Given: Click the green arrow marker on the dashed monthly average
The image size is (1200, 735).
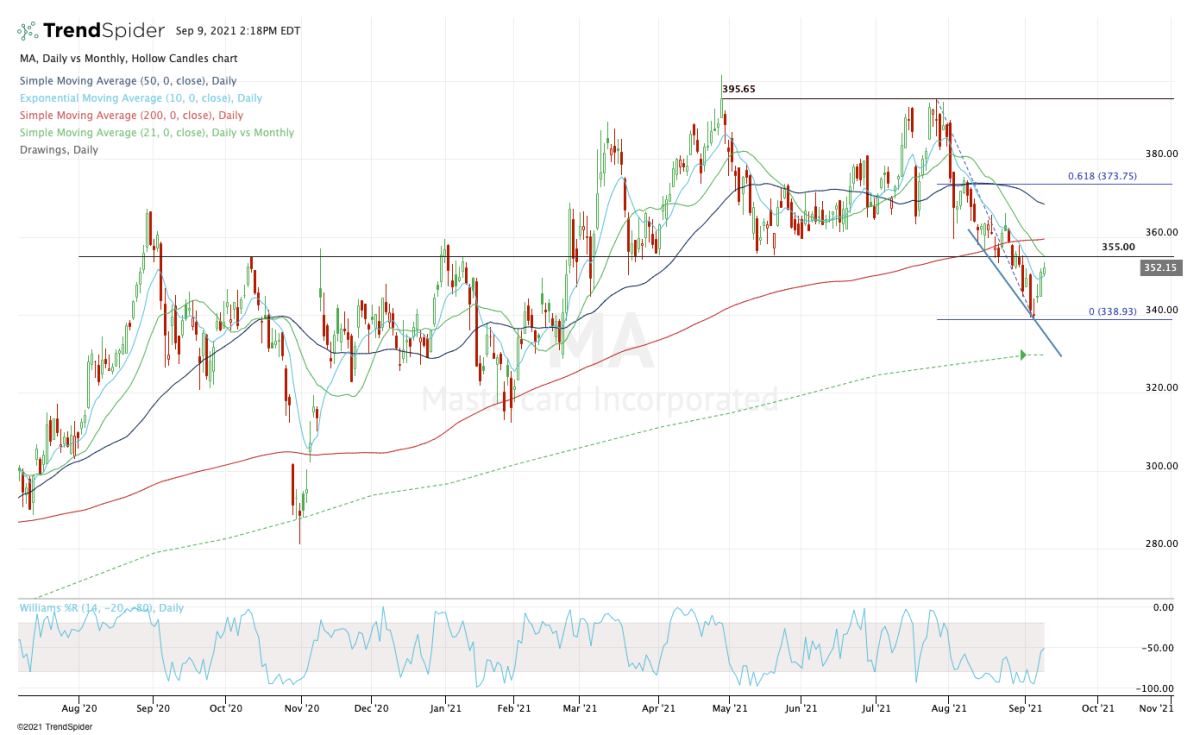Looking at the screenshot, I should tap(1024, 354).
